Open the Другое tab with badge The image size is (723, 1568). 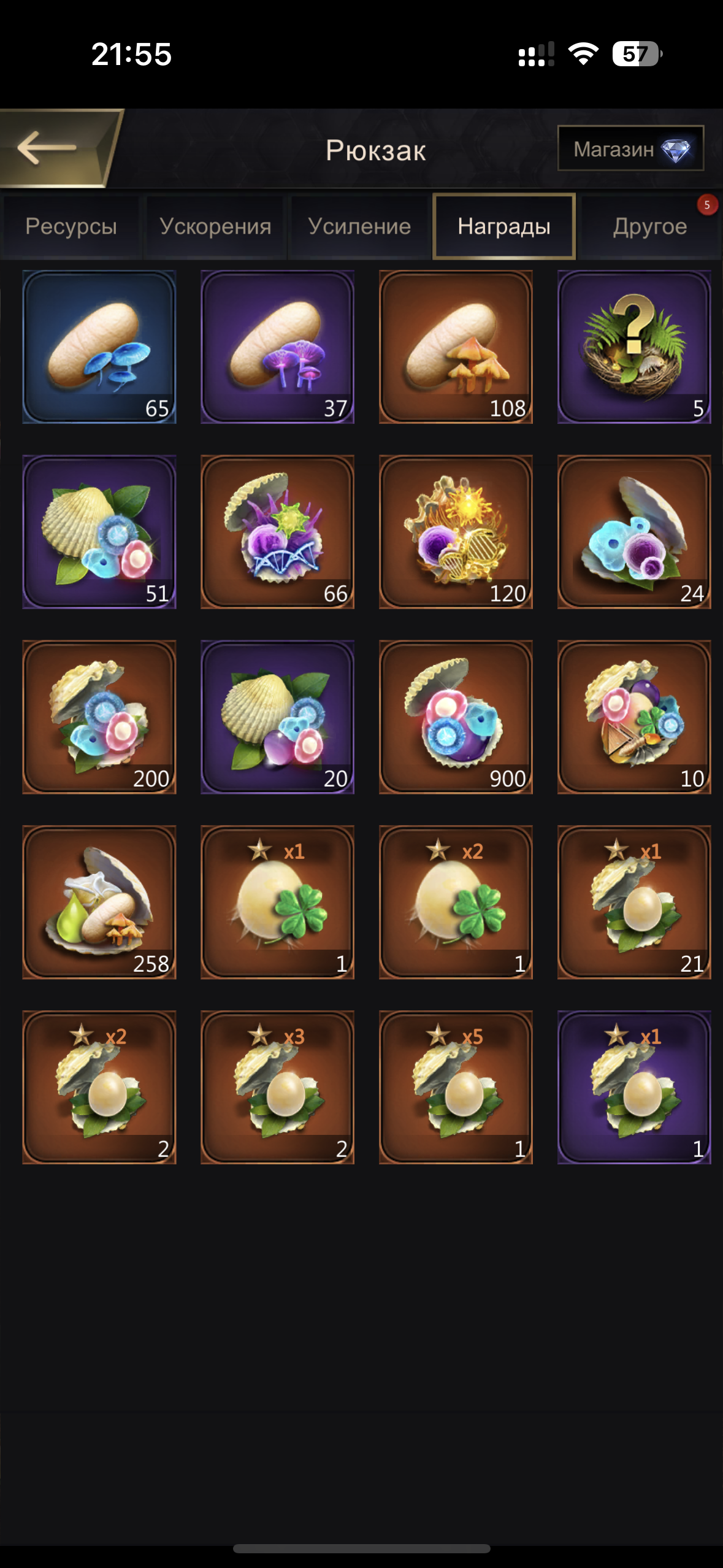coord(650,226)
